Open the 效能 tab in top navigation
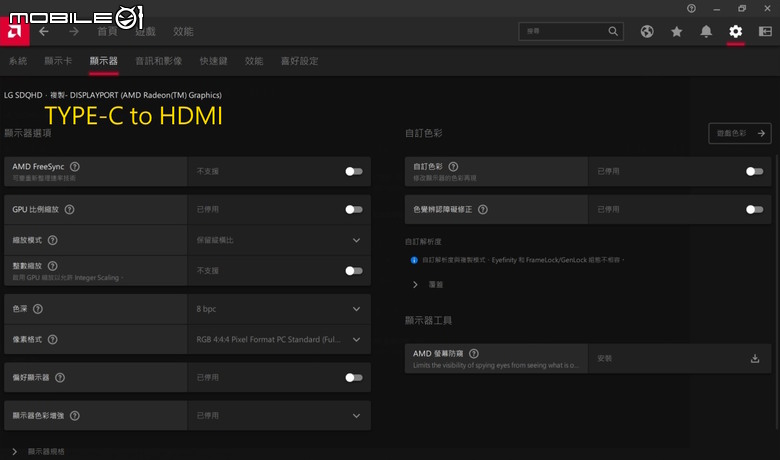 pos(183,31)
